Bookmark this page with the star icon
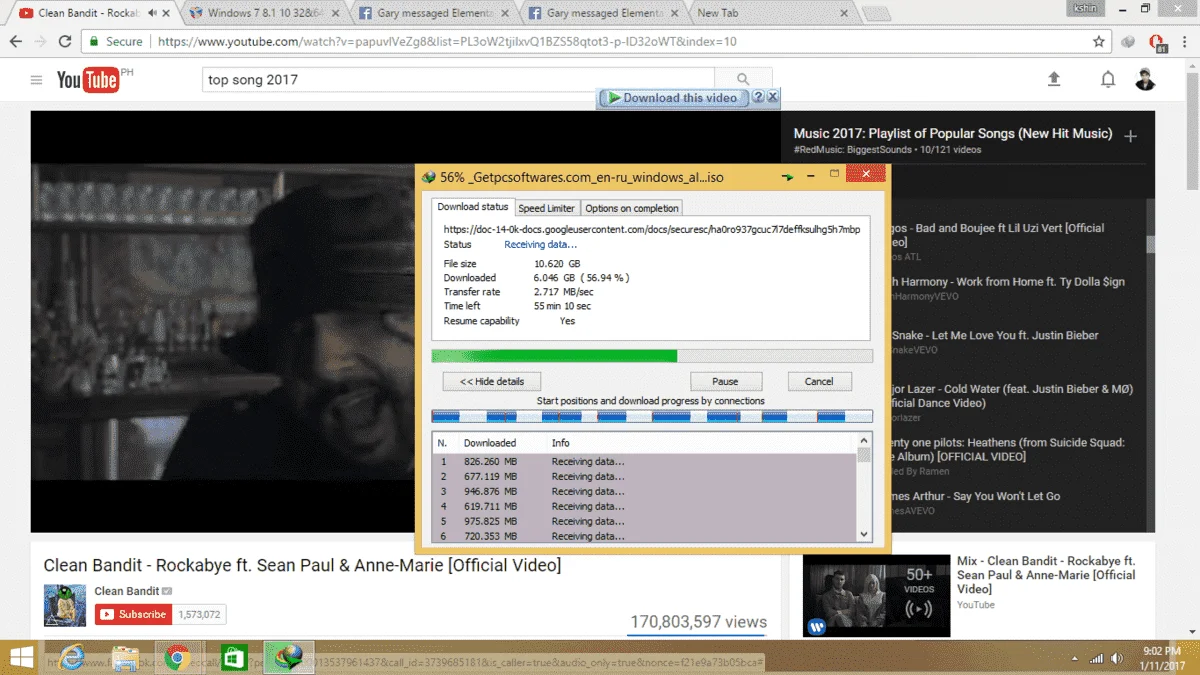 pyautogui.click(x=1099, y=42)
